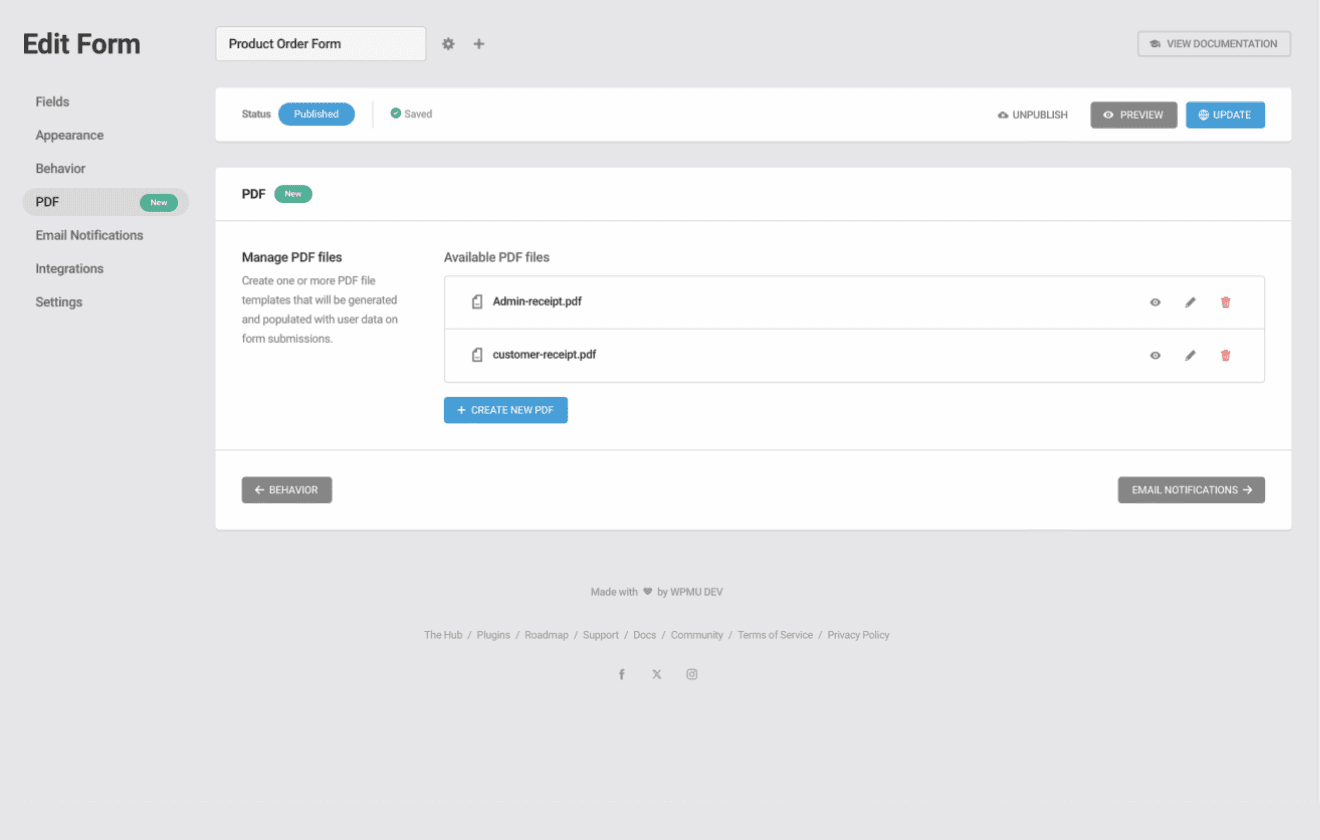The width and height of the screenshot is (1320, 840).
Task: Preview Admin-receipt.pdf using the eye icon
Action: [1155, 301]
